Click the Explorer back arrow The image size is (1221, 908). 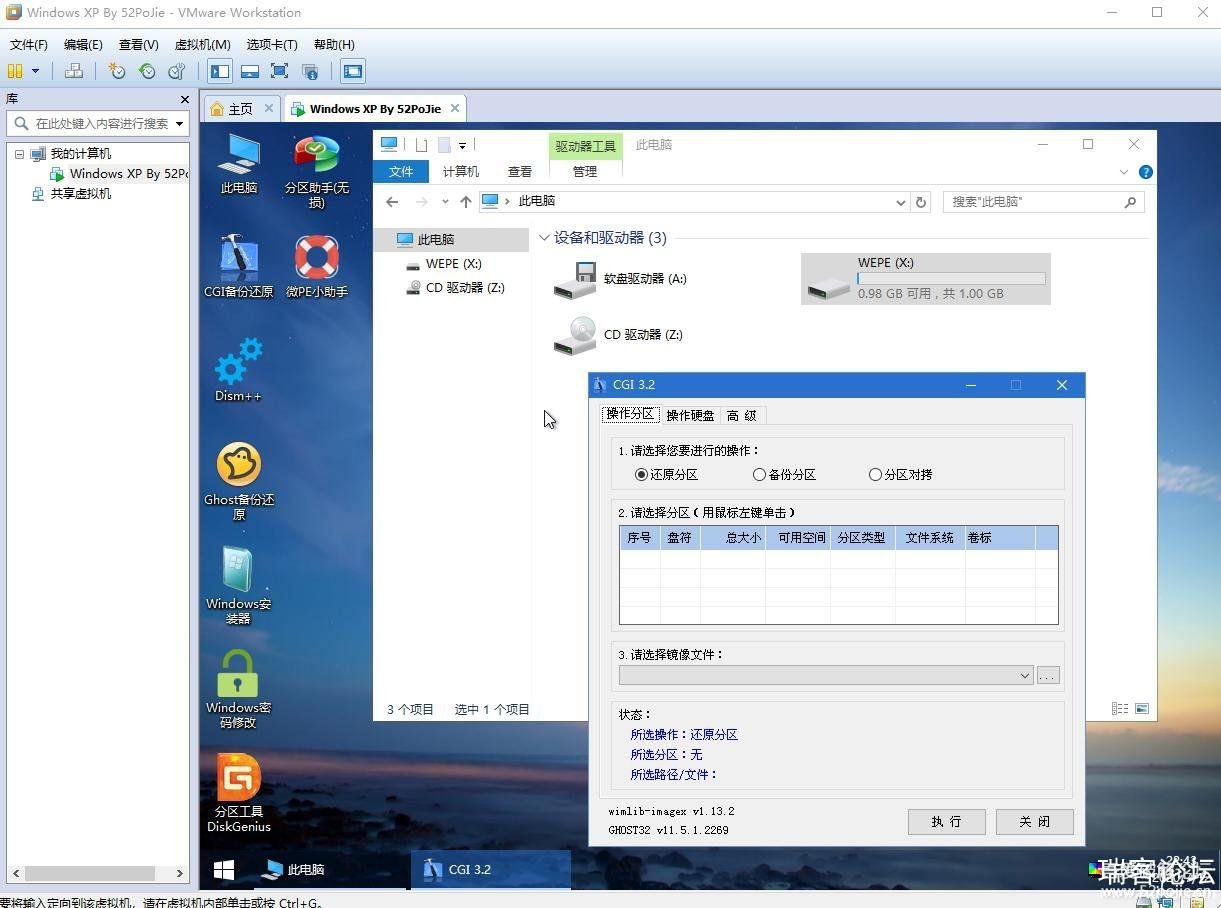click(x=392, y=202)
